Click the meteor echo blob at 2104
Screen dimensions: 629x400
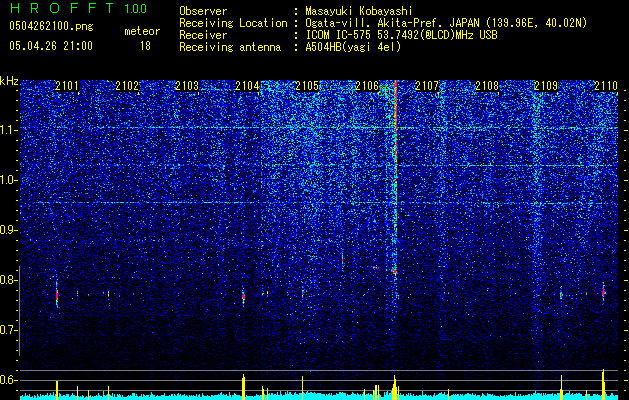point(243,297)
